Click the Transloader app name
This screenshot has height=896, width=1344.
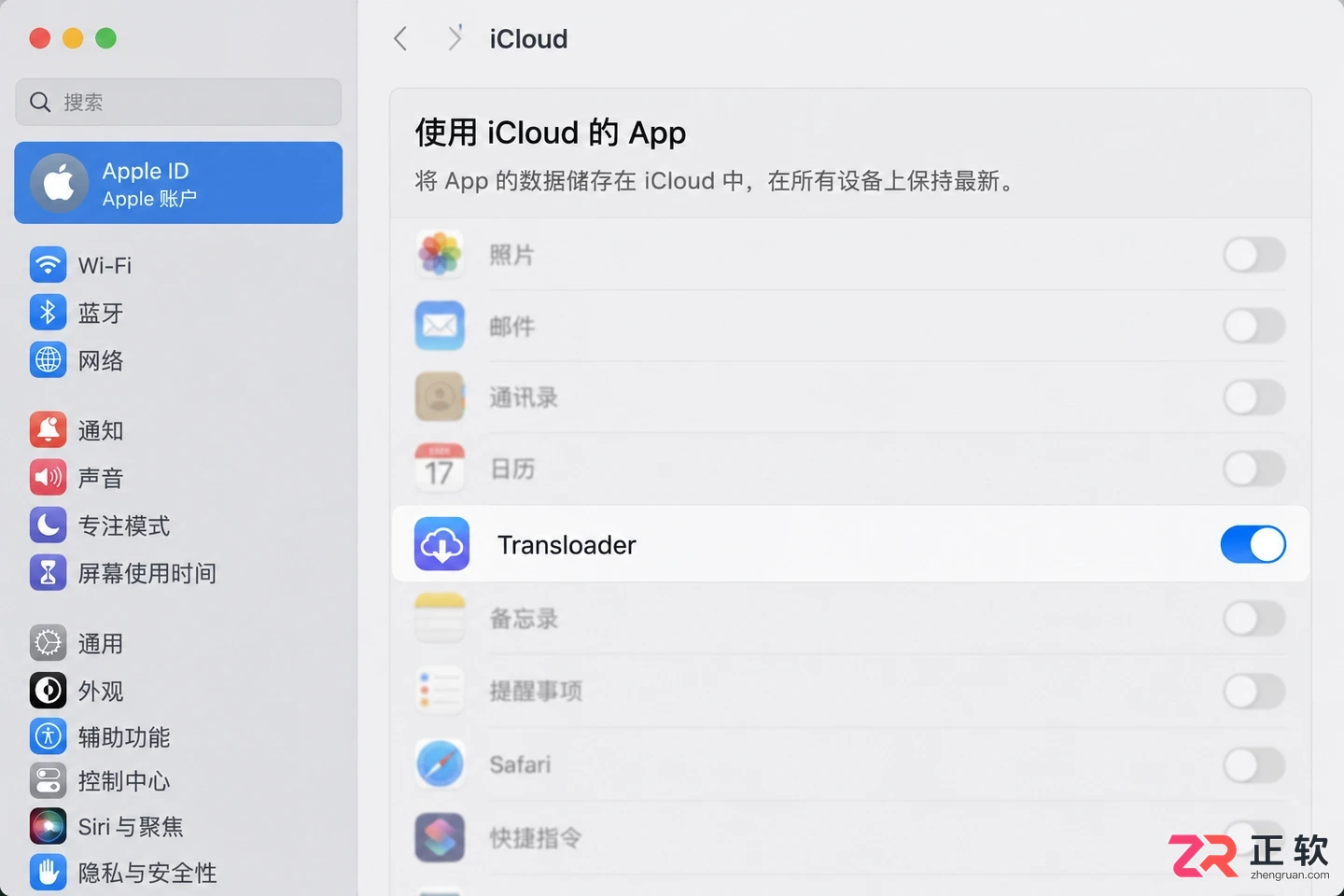(567, 545)
